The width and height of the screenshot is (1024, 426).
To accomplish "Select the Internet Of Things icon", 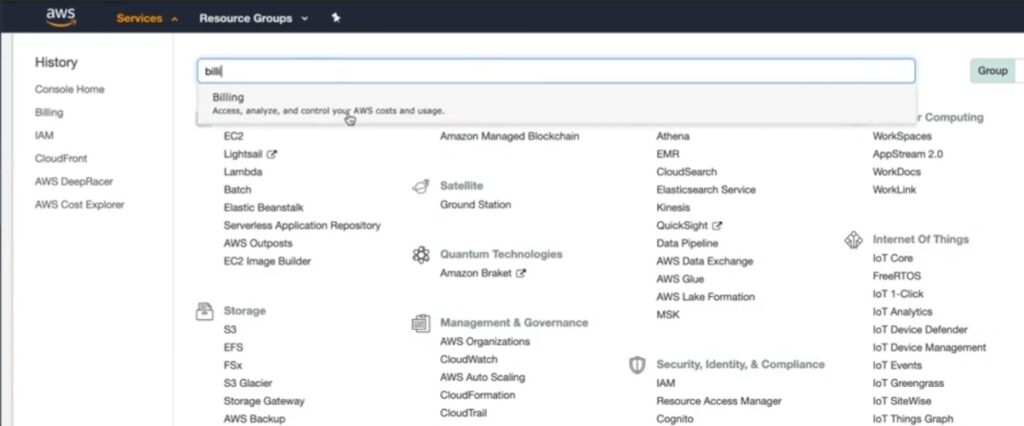I will 853,240.
